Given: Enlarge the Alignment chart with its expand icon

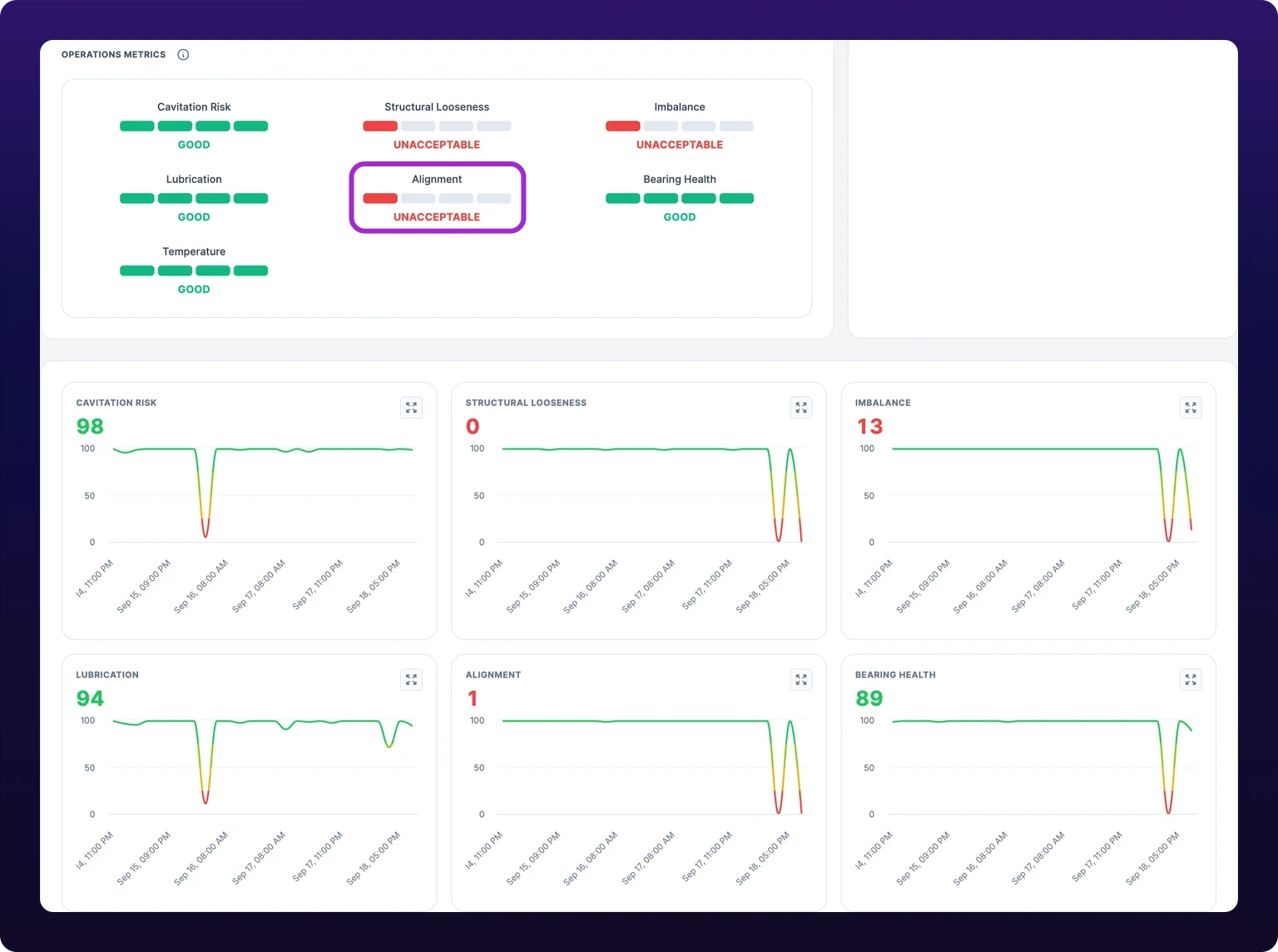Looking at the screenshot, I should point(801,680).
